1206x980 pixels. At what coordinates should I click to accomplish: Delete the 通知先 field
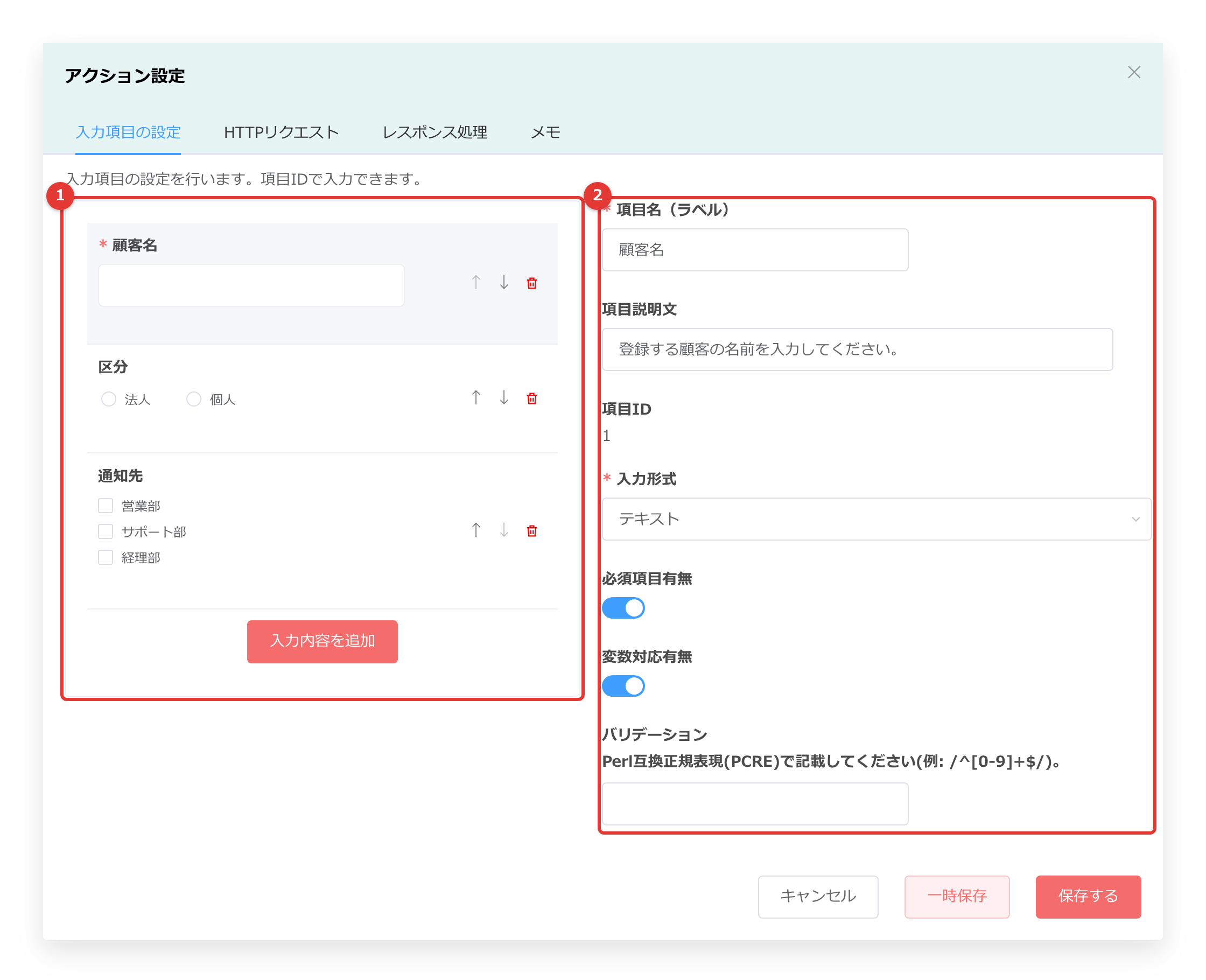pos(531,530)
